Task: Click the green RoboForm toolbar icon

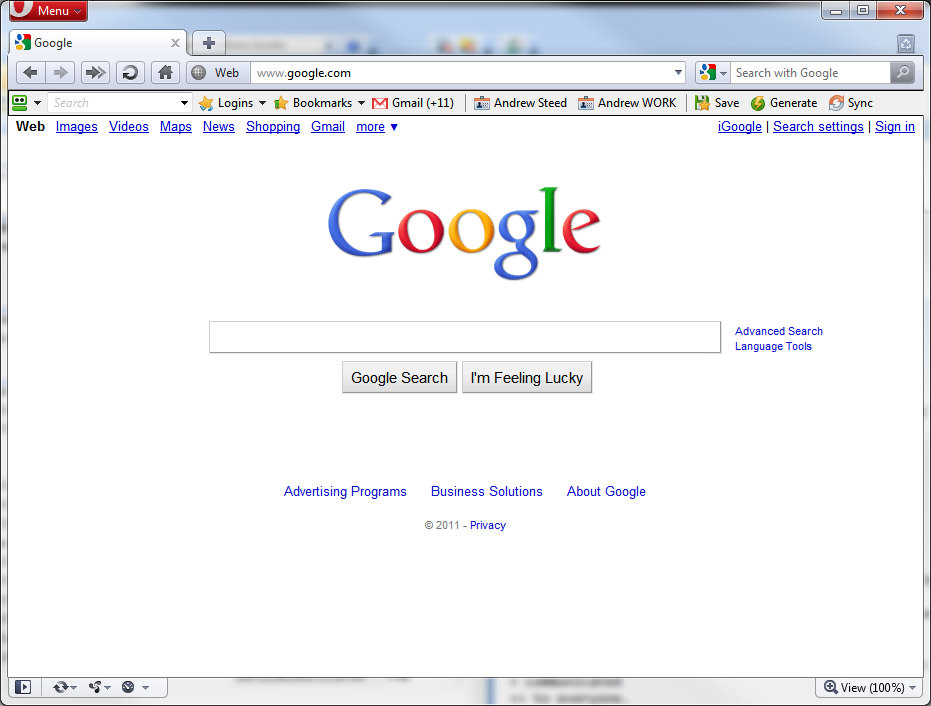Action: point(20,103)
